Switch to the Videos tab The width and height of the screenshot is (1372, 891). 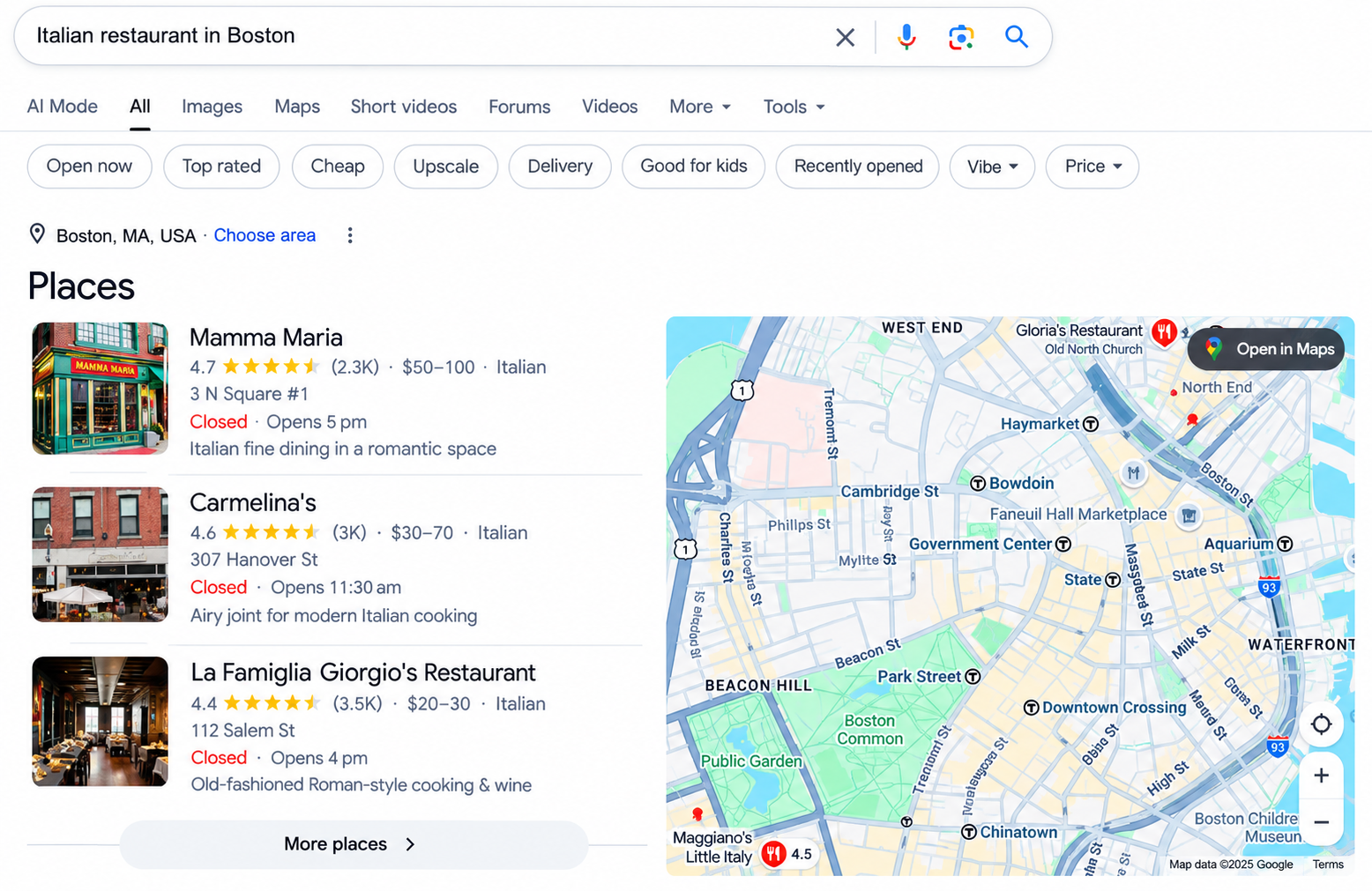point(609,107)
